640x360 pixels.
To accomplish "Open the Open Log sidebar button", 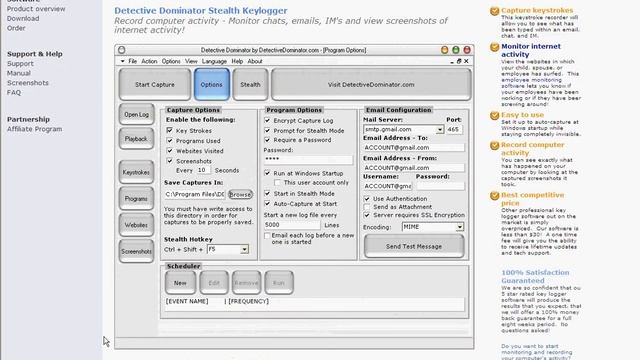I will point(136,114).
